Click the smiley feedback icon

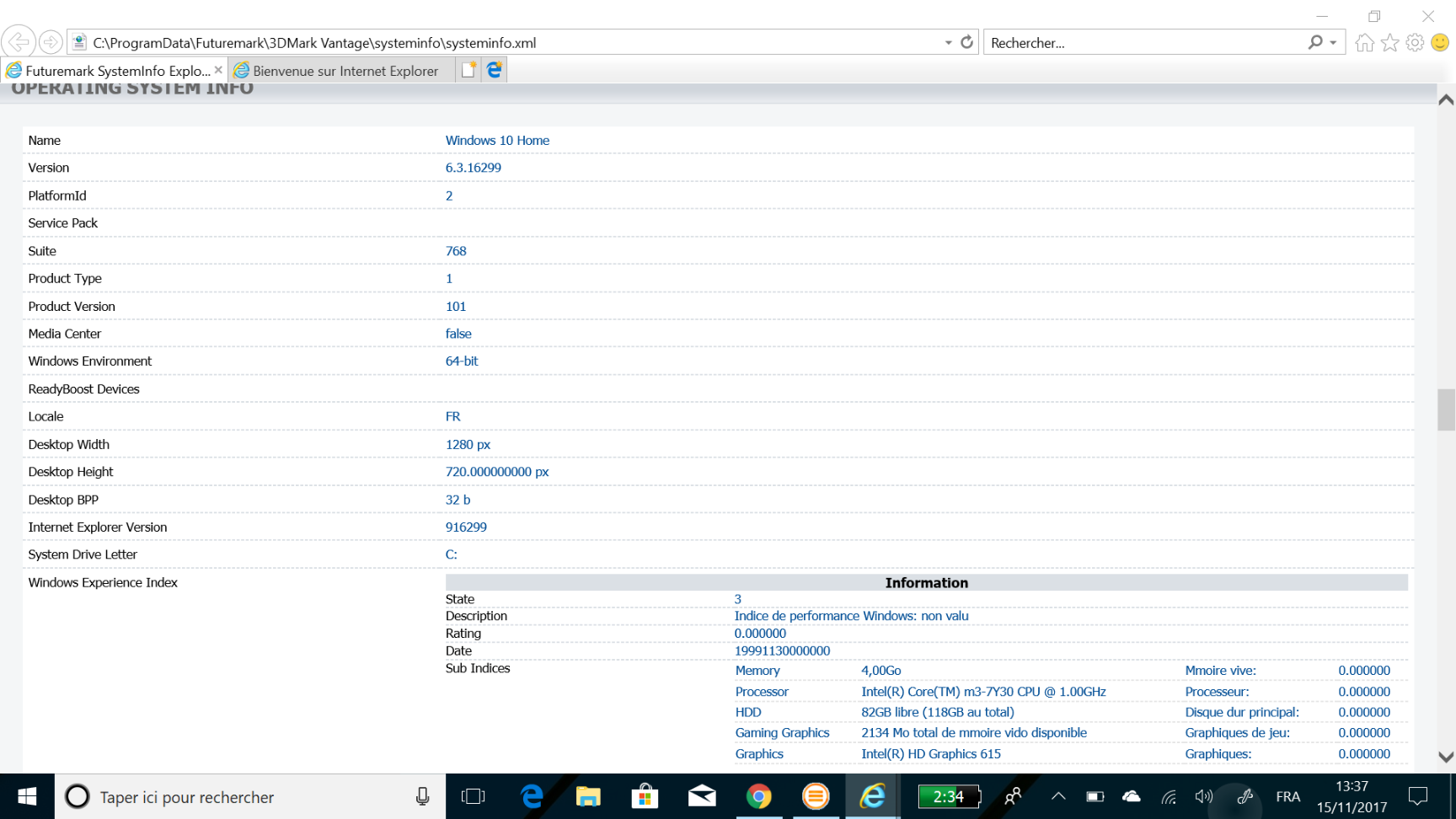tap(1440, 42)
